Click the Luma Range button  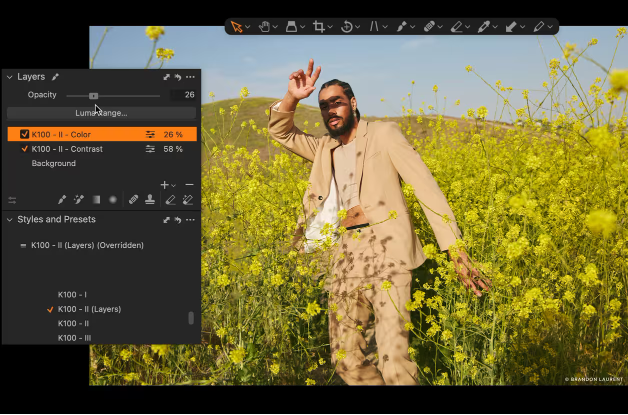(101, 113)
